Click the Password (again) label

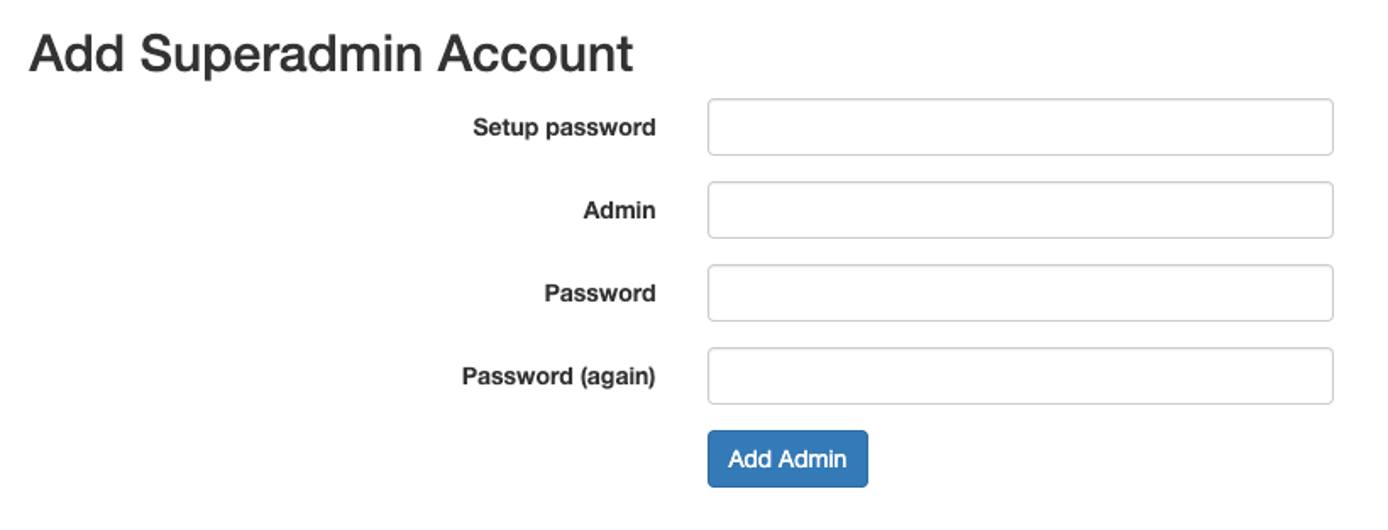558,376
